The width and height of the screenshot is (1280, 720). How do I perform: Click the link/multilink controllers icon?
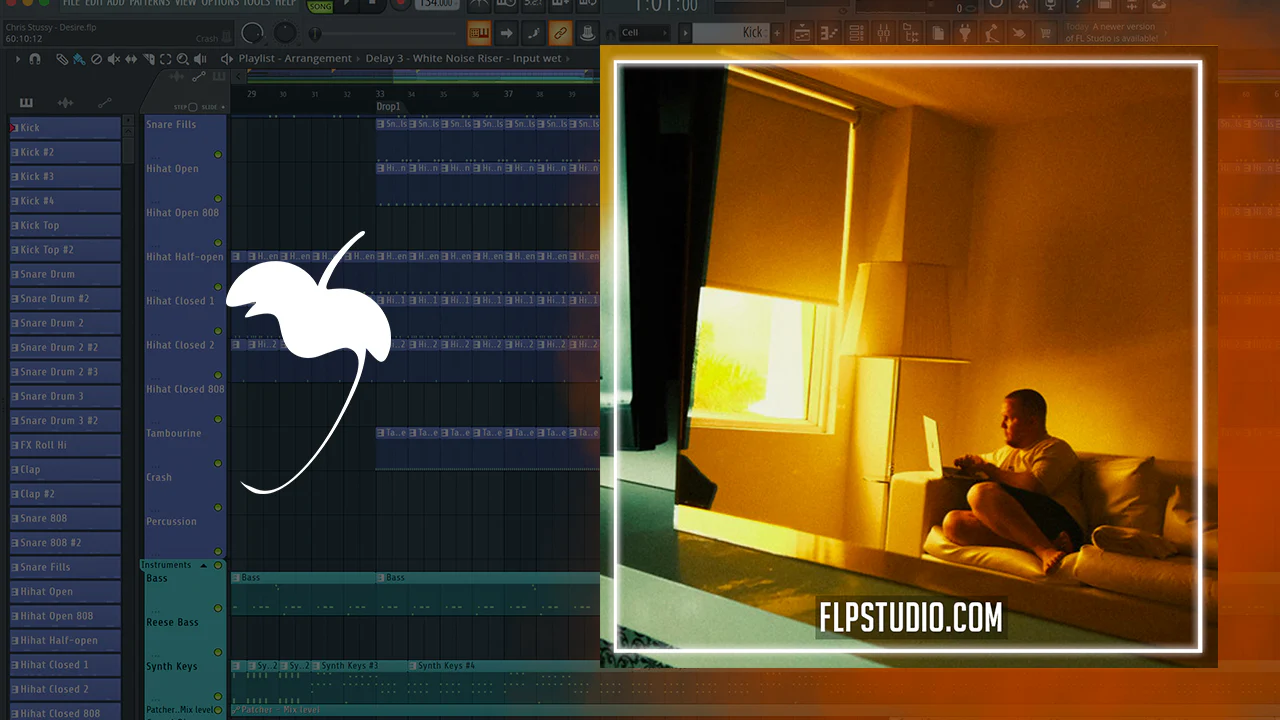pos(560,33)
